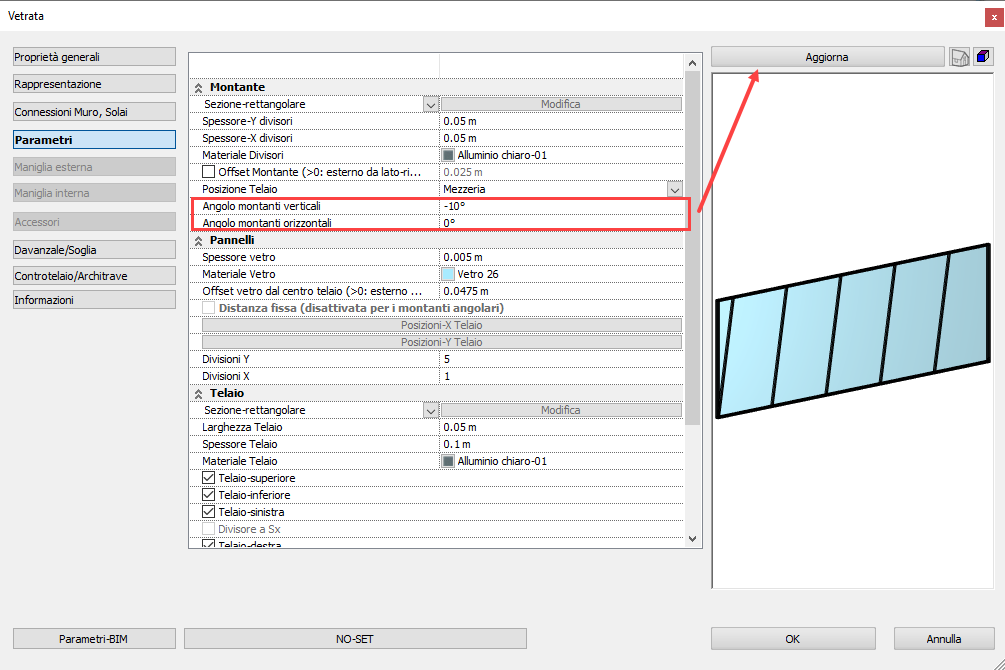The width and height of the screenshot is (1005, 670).
Task: Show the Informazioni tab
Action: pyautogui.click(x=94, y=299)
